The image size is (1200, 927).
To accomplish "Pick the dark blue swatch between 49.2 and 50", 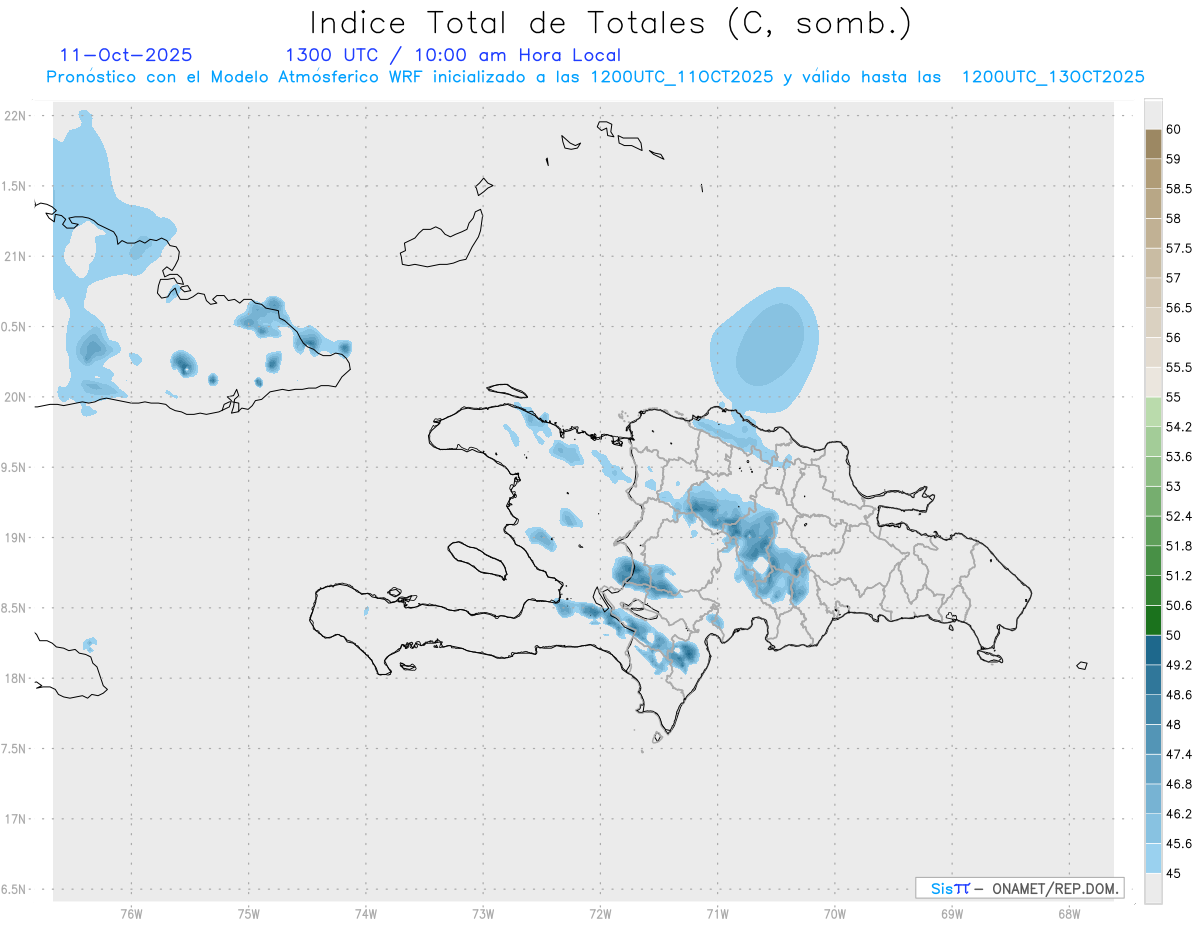I will coord(1153,650).
